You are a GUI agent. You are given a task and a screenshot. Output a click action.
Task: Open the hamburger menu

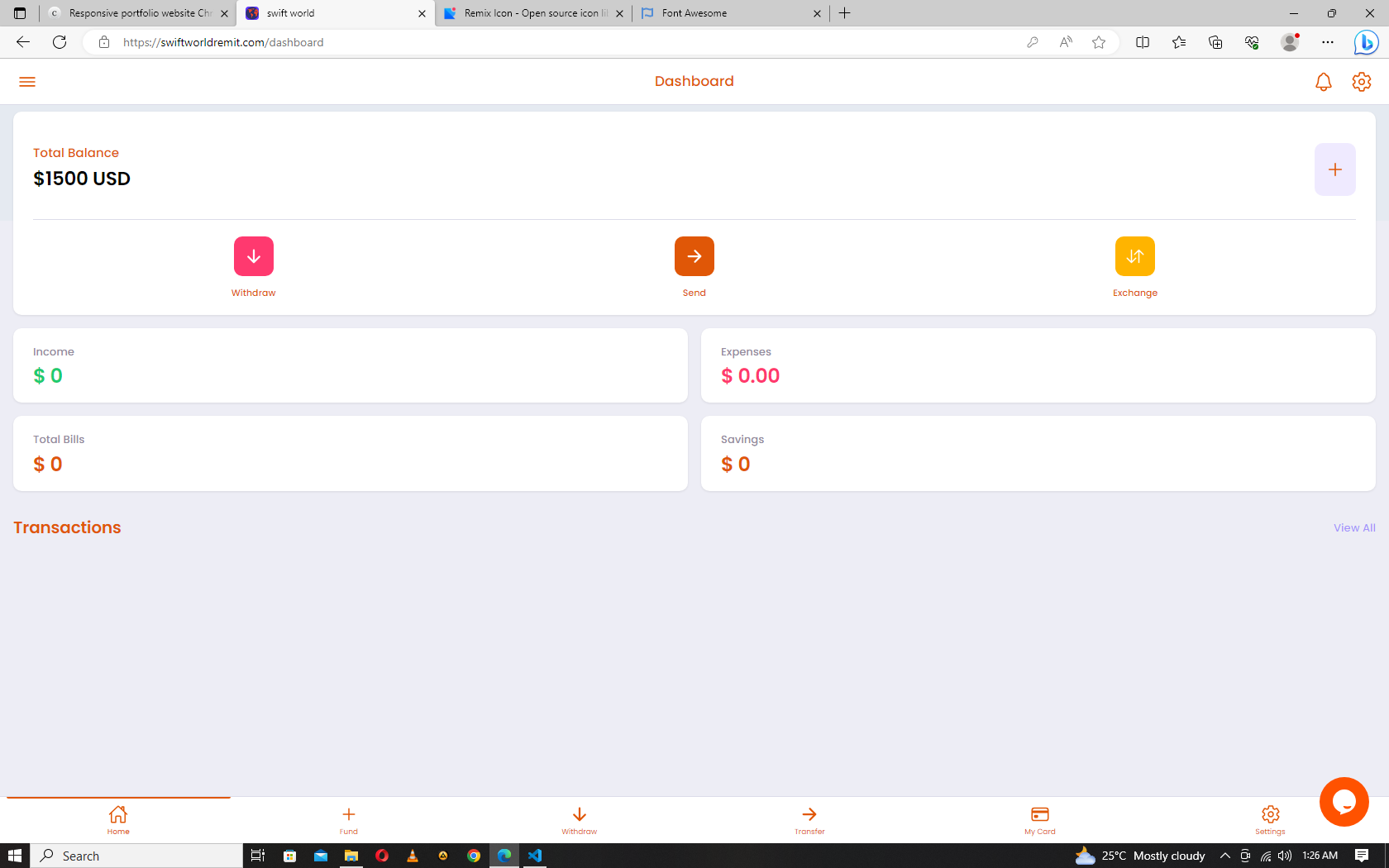point(27,82)
